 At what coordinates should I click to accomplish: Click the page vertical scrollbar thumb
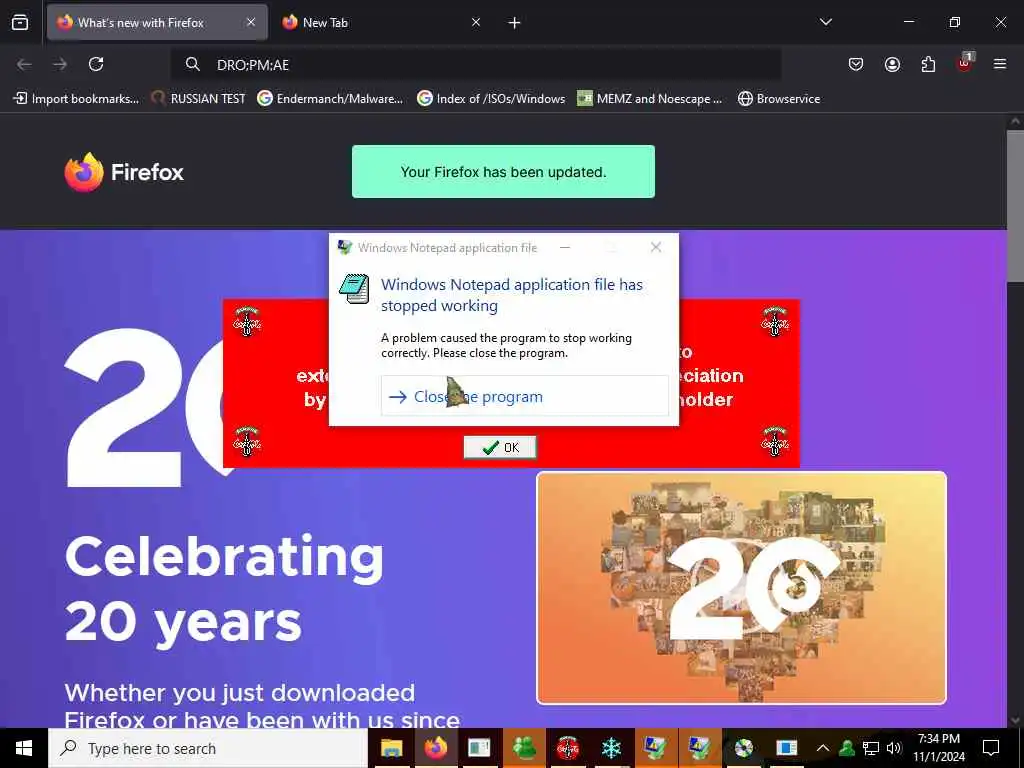click(x=1015, y=206)
